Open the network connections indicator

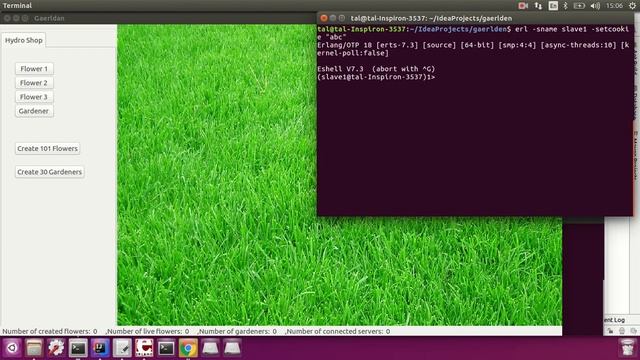pyautogui.click(x=538, y=5)
